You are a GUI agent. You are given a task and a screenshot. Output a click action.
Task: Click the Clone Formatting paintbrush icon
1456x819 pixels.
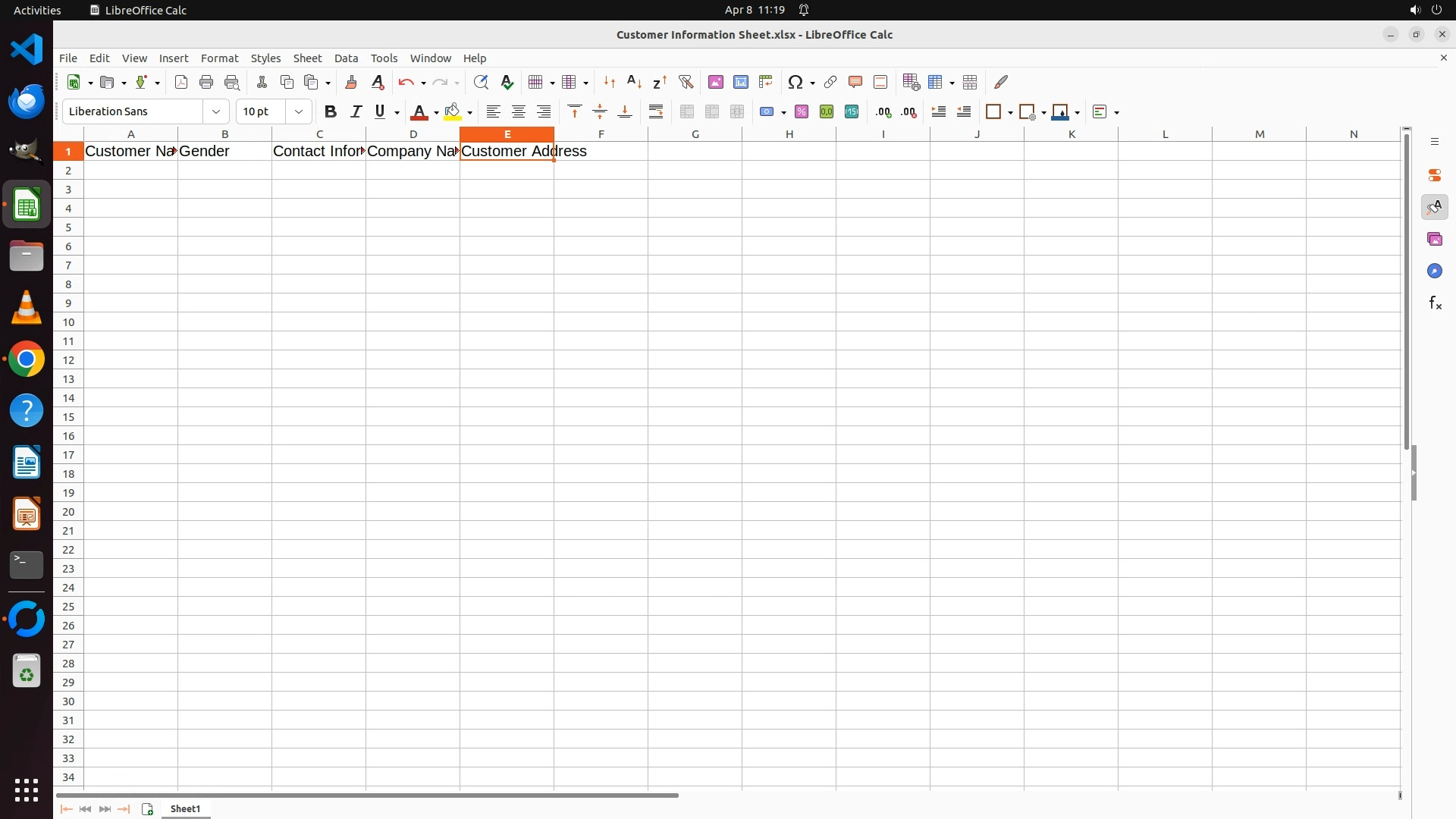pyautogui.click(x=351, y=82)
